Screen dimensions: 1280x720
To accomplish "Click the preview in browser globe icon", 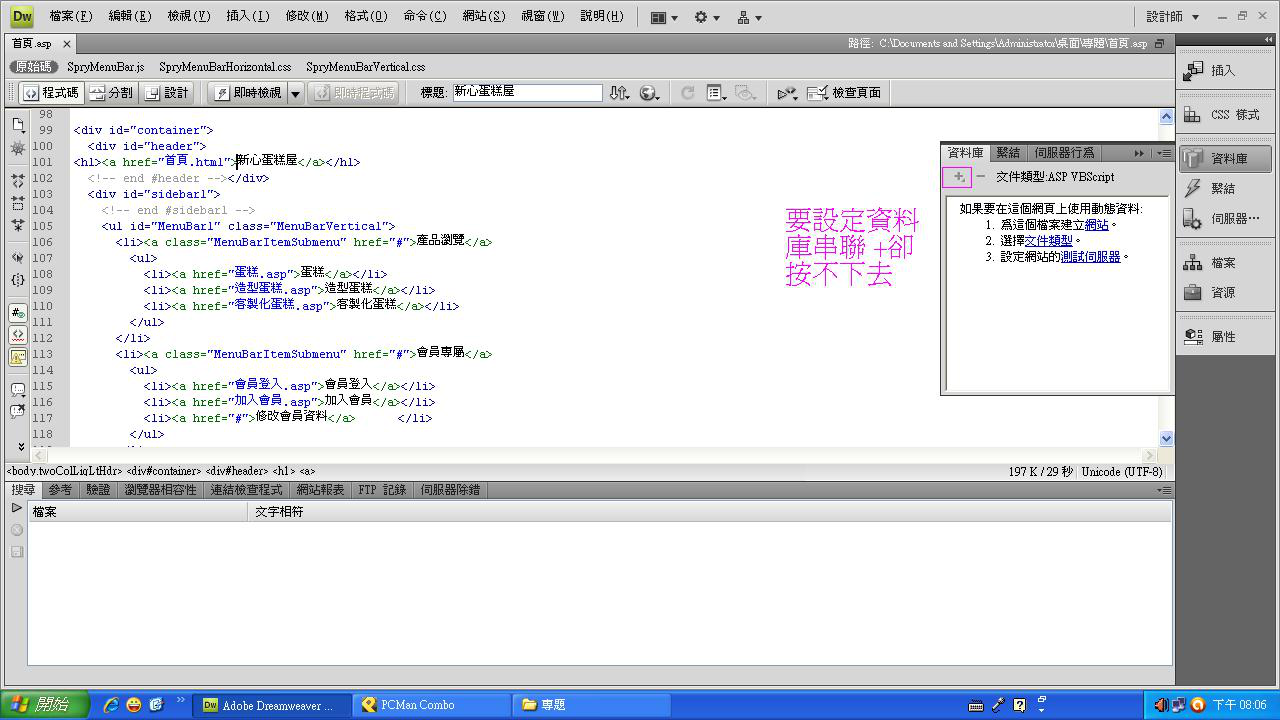I will 648,93.
